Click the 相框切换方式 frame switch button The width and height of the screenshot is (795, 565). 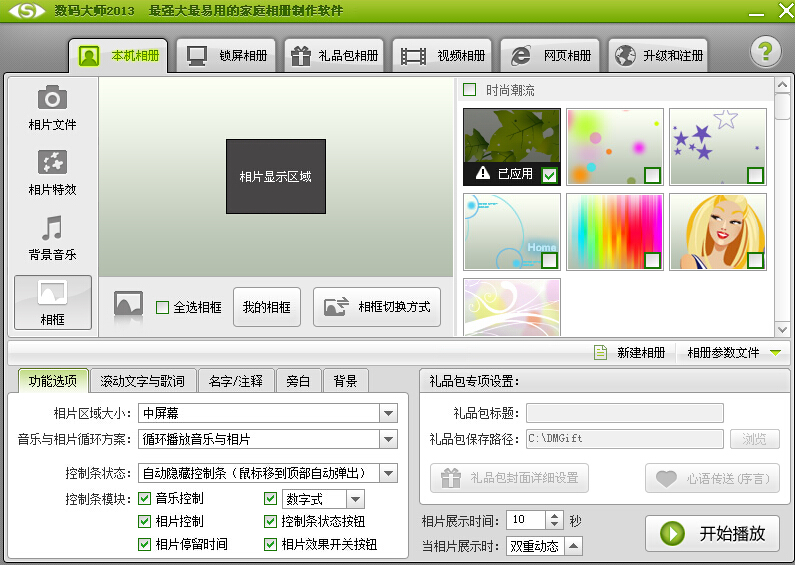[376, 307]
